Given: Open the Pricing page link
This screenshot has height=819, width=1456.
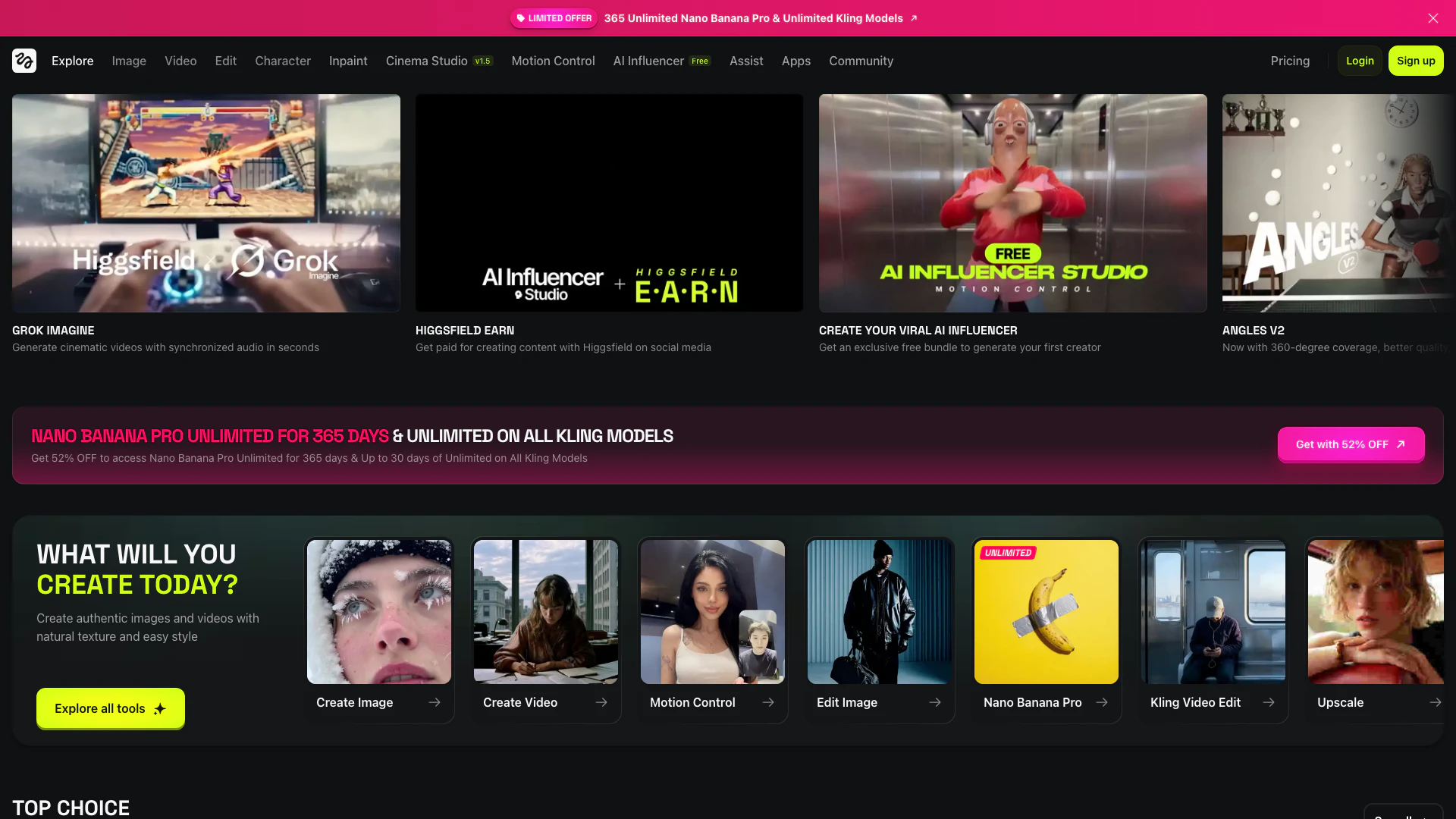Looking at the screenshot, I should pos(1290,61).
